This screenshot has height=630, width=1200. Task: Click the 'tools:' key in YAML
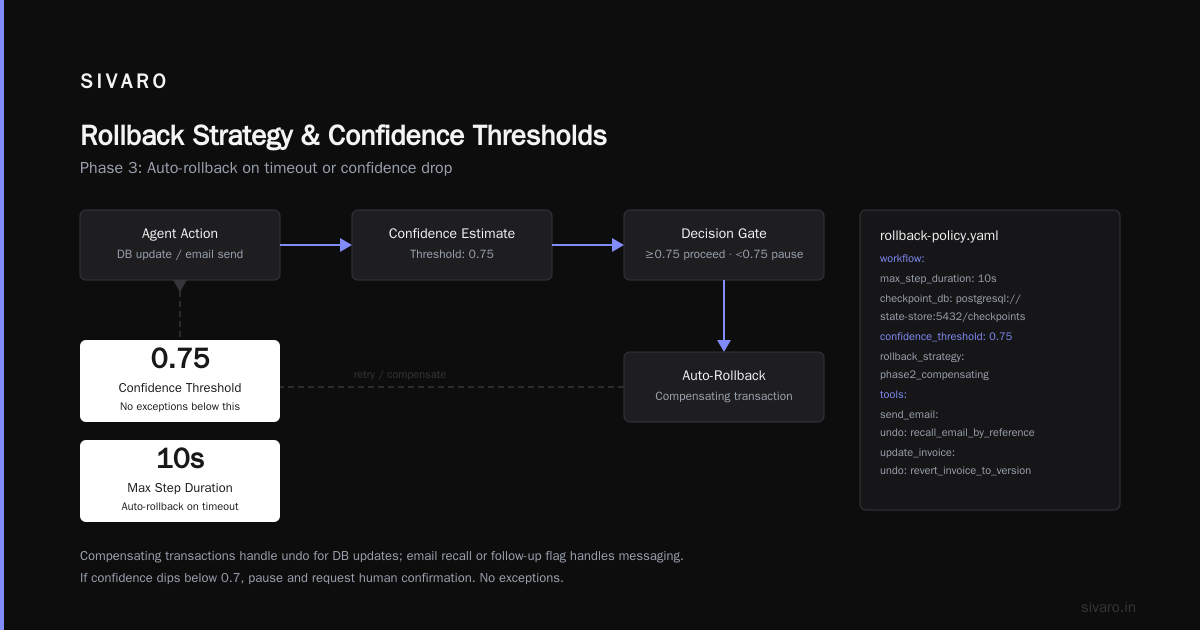pos(895,394)
